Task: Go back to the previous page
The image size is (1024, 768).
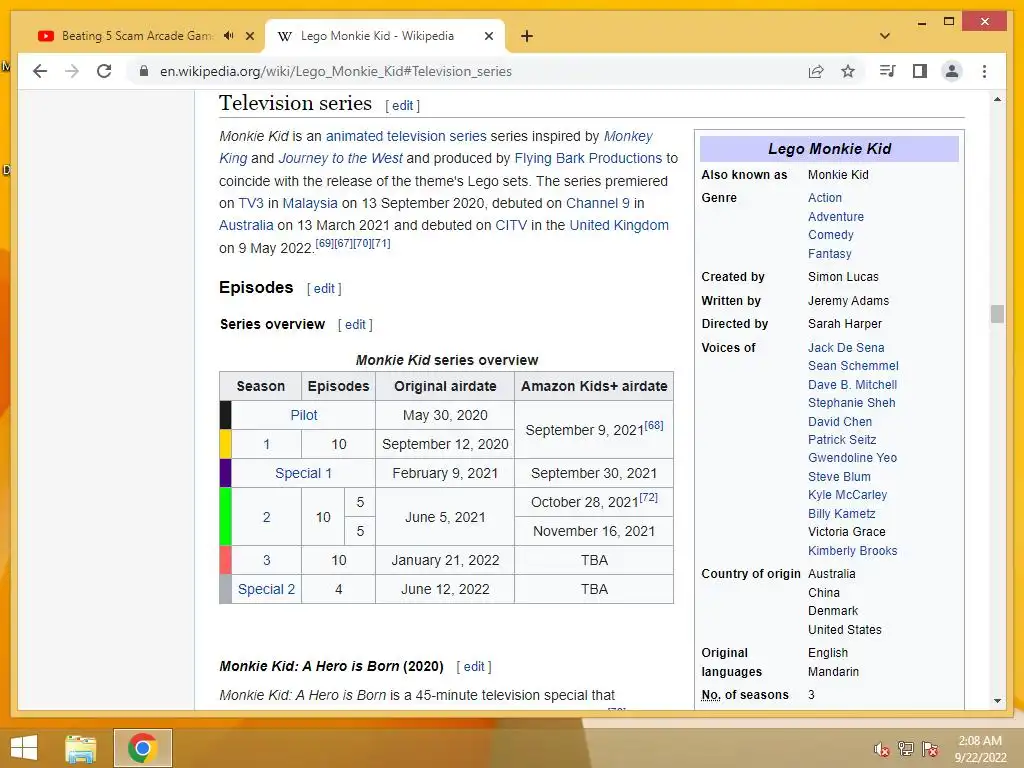Action: click(x=40, y=71)
